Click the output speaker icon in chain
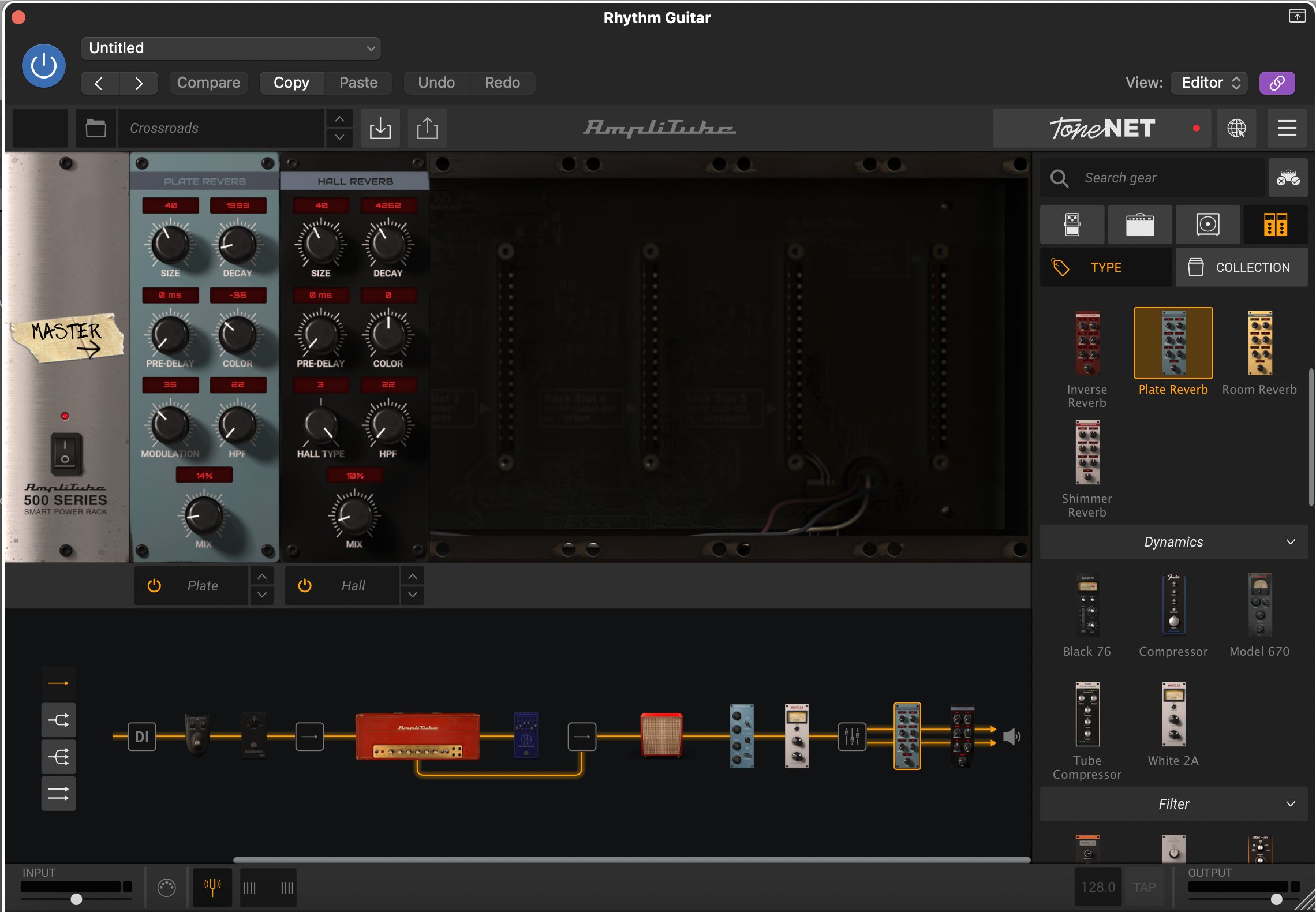The width and height of the screenshot is (1316, 912). (x=1011, y=737)
